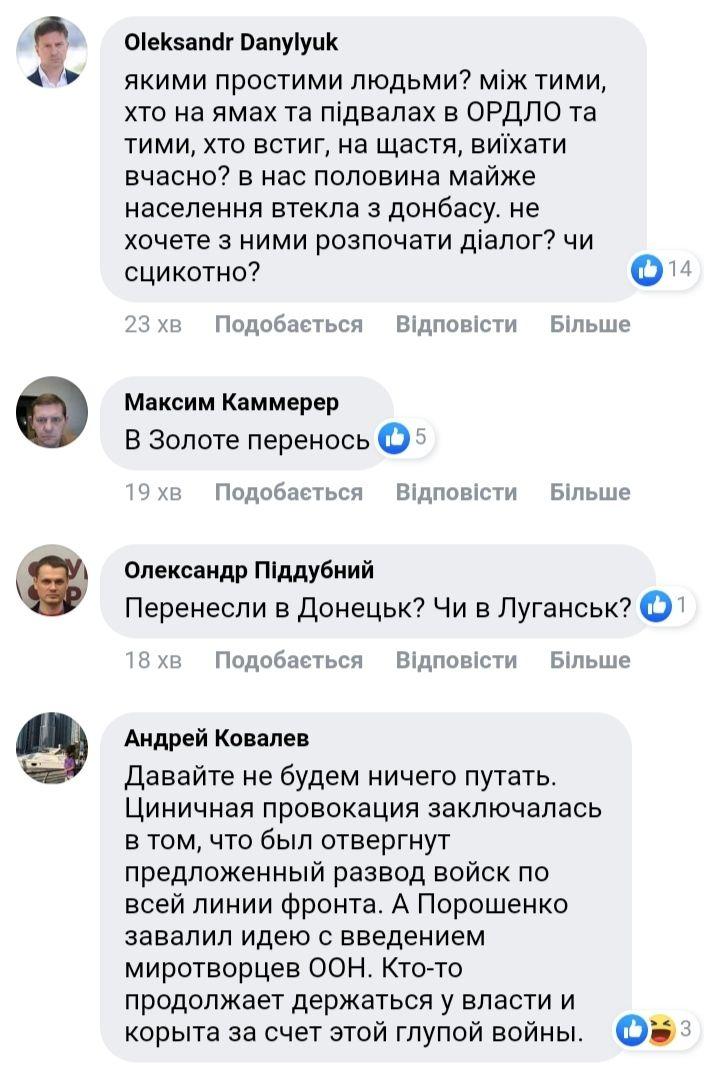Screen dimensions: 720x1075
Task: Click the like icon on Піддубний's comment
Action: click(655, 605)
